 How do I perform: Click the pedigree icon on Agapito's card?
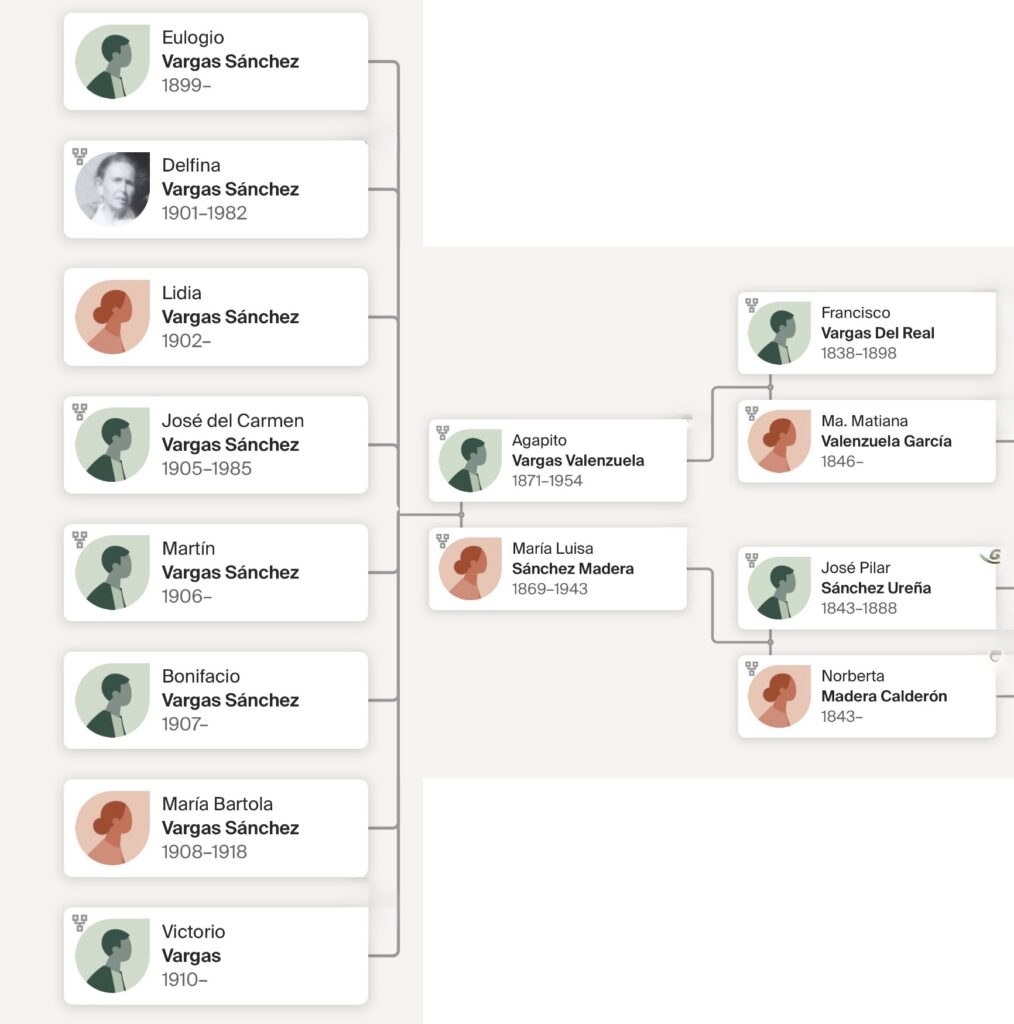(x=443, y=433)
